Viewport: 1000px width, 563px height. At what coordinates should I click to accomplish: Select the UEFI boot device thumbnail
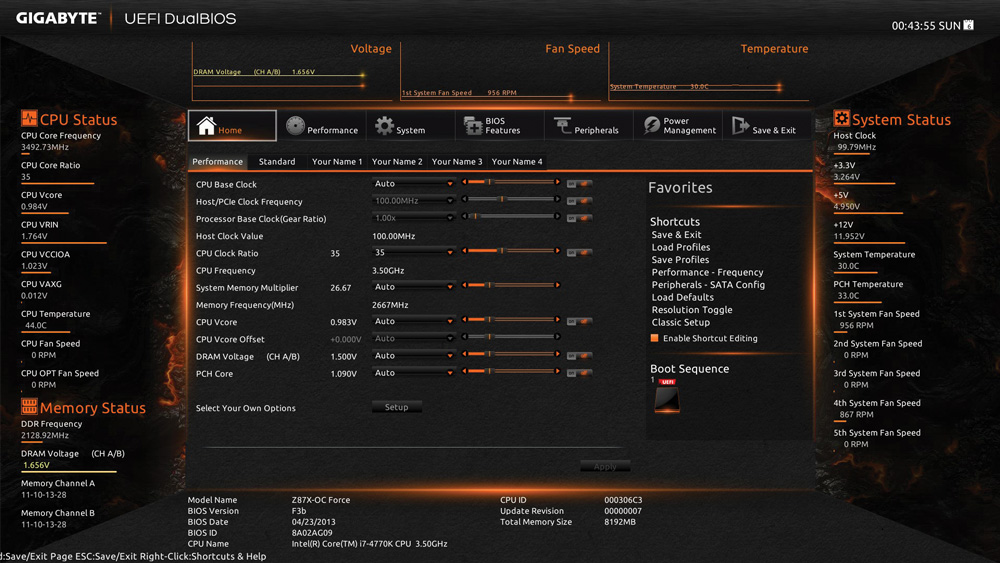666,398
